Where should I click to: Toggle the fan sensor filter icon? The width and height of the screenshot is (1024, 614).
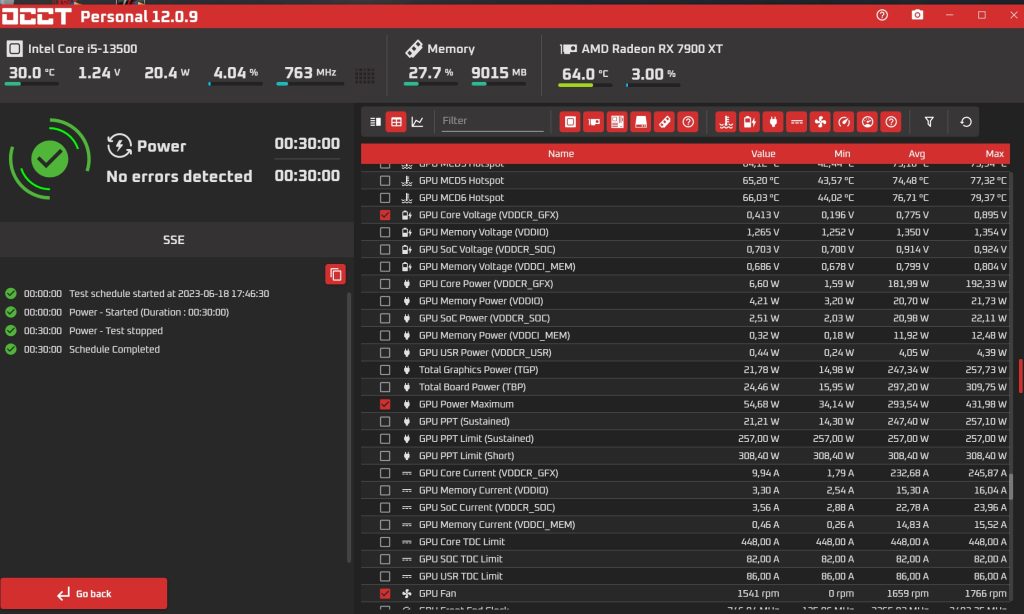point(820,122)
